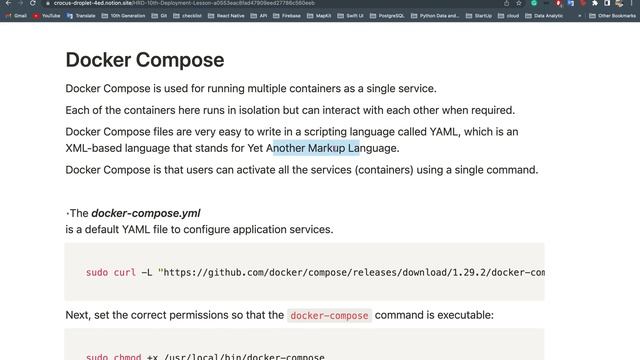
Task: Click the bold docker-compose.yml text
Action: (x=146, y=213)
